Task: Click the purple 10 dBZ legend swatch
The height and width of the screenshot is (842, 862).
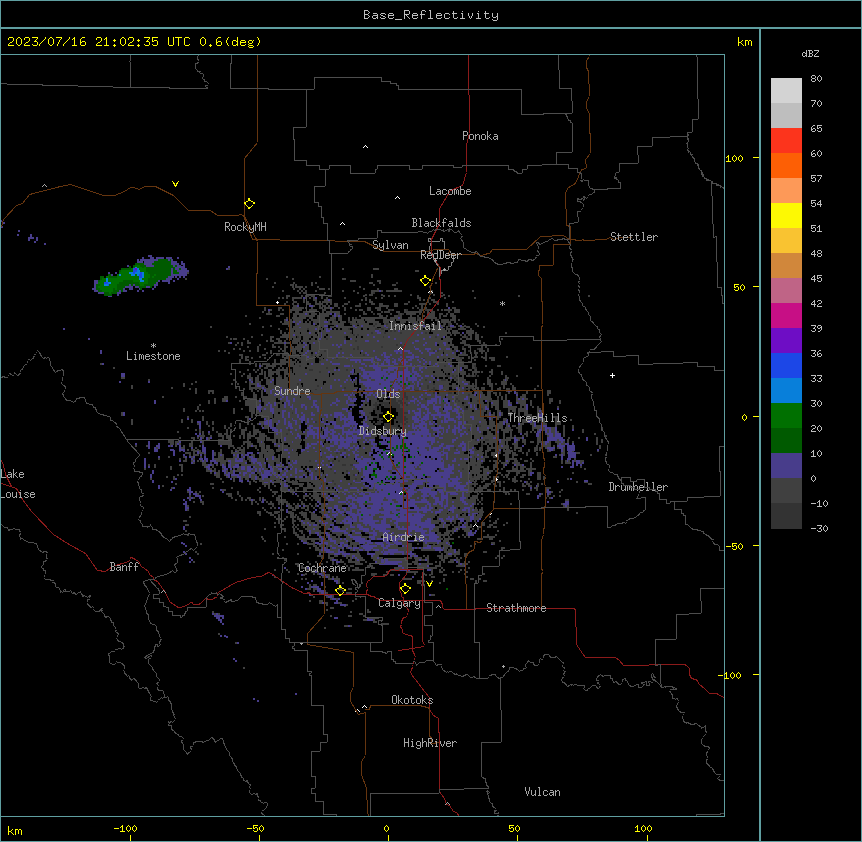Action: tap(786, 466)
